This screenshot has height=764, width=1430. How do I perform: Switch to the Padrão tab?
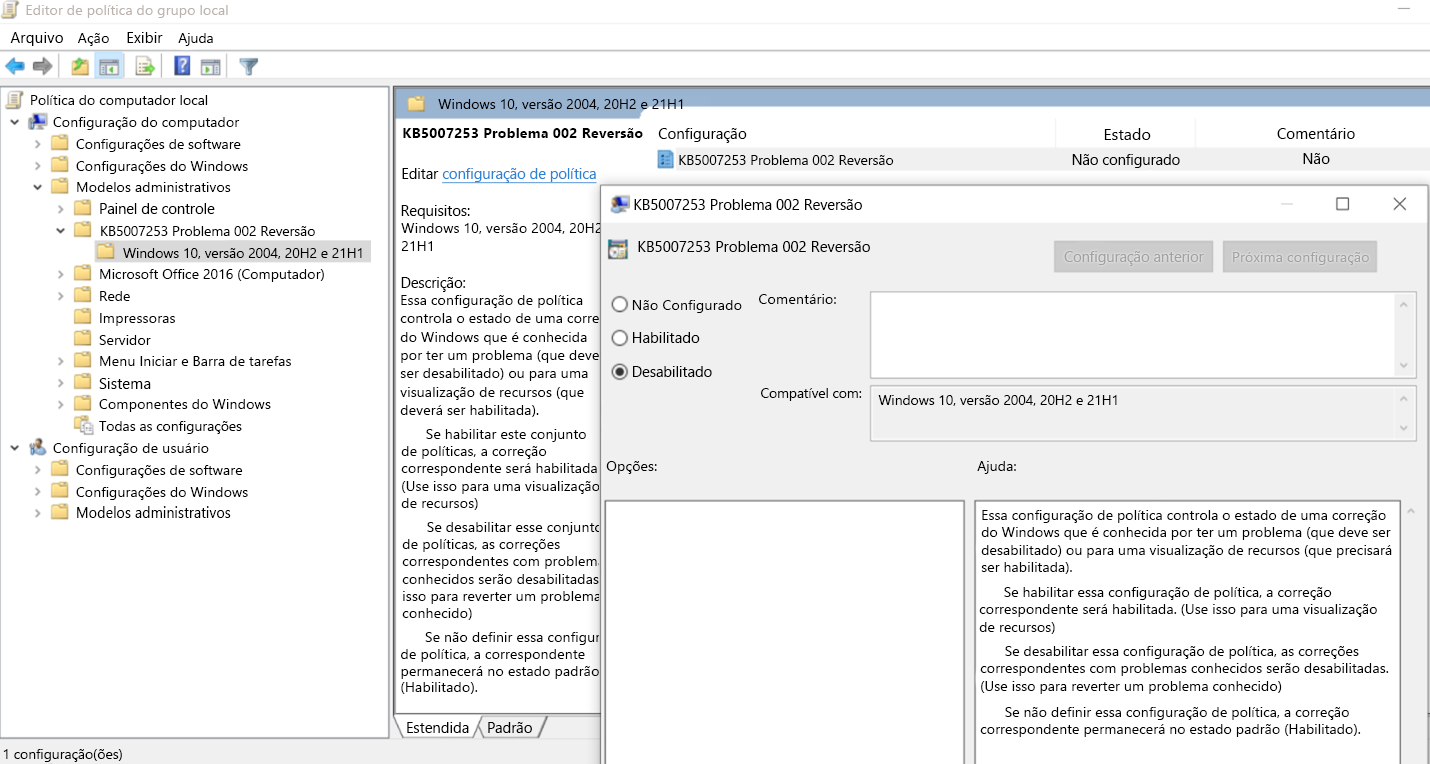[x=510, y=728]
